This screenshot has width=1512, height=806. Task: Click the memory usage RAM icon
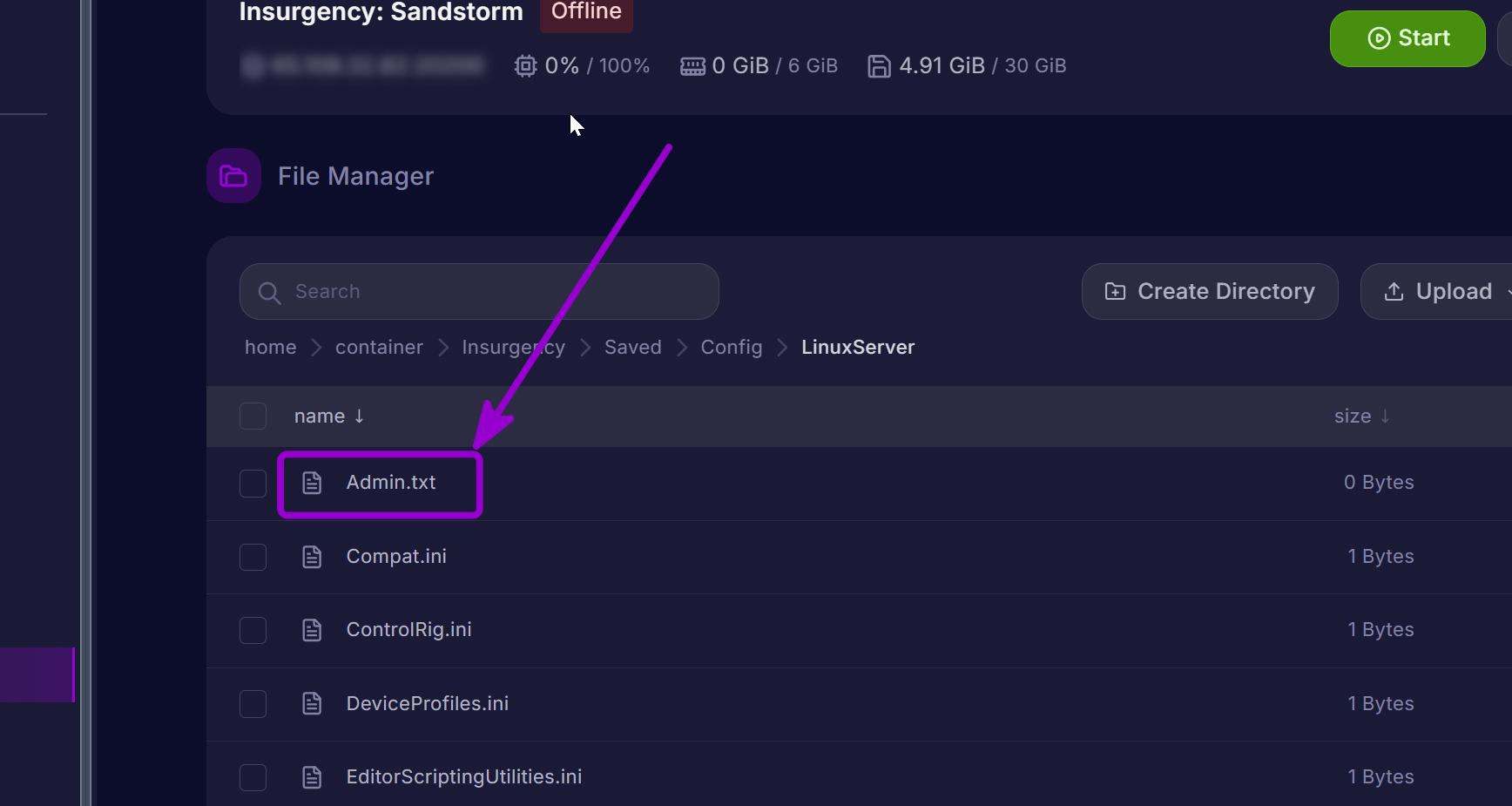[692, 66]
